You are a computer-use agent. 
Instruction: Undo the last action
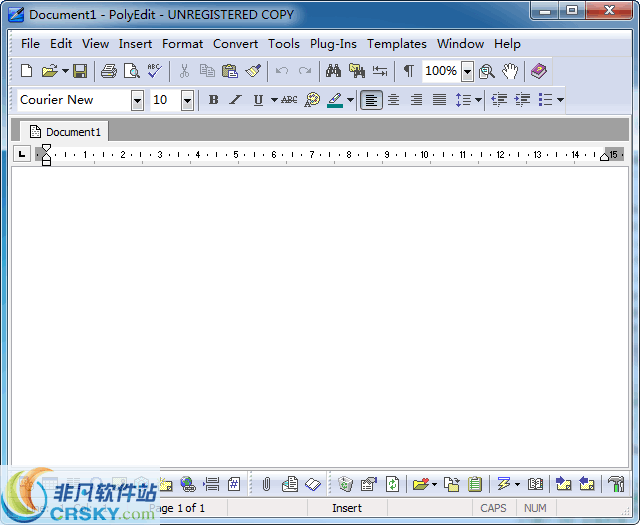point(282,71)
